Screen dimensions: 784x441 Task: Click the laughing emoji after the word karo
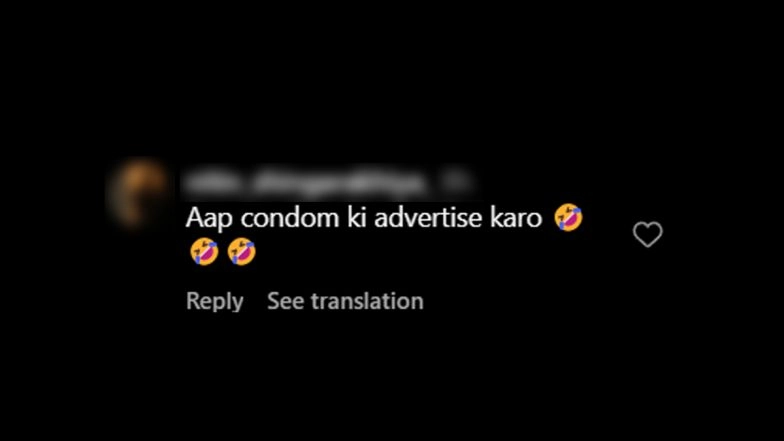[x=568, y=218]
